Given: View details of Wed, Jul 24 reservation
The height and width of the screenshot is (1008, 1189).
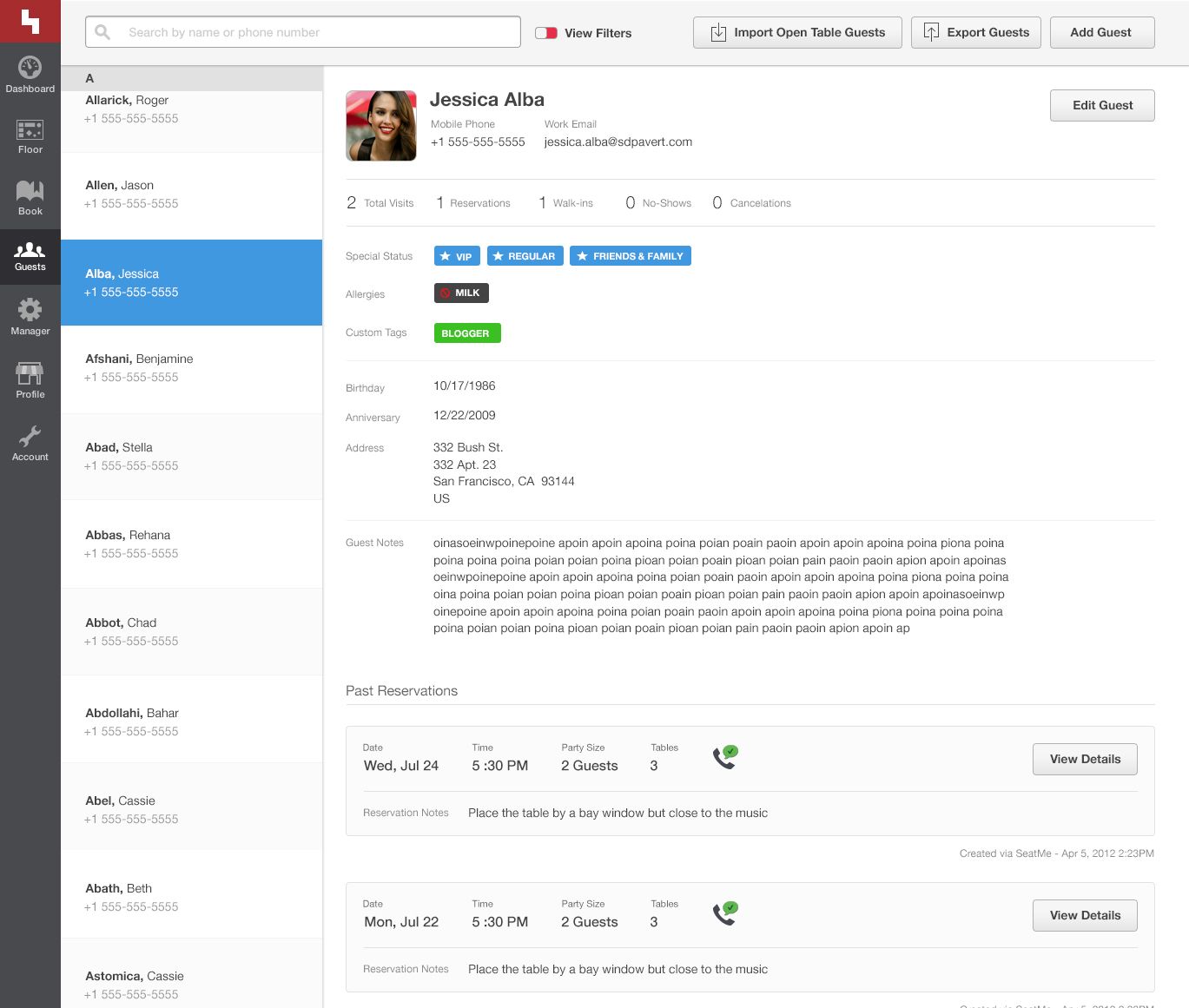Looking at the screenshot, I should [1084, 759].
